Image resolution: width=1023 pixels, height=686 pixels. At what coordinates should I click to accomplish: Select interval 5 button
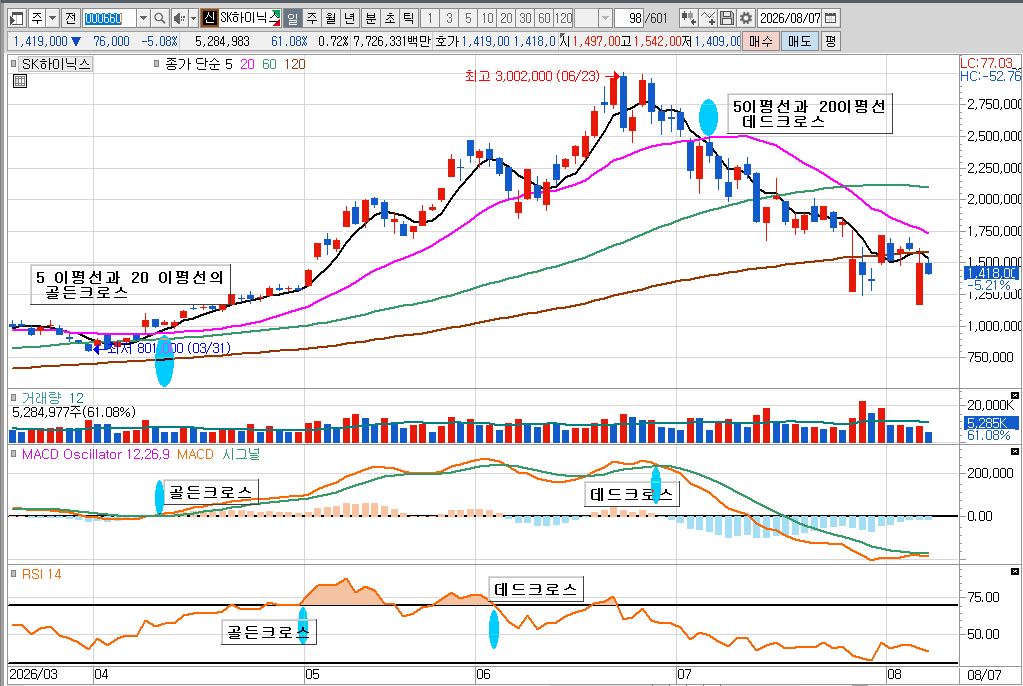468,18
